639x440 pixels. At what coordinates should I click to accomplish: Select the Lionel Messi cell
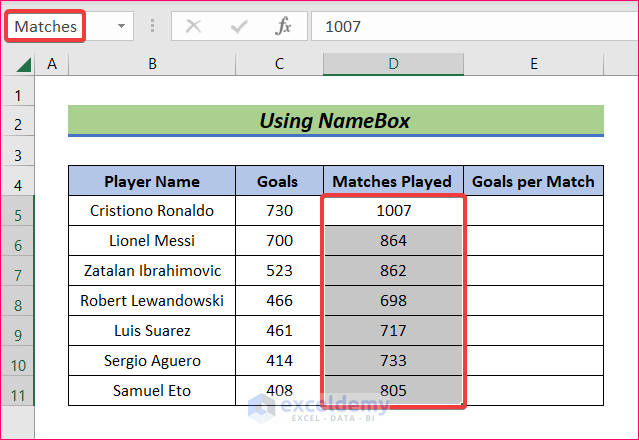pos(152,241)
